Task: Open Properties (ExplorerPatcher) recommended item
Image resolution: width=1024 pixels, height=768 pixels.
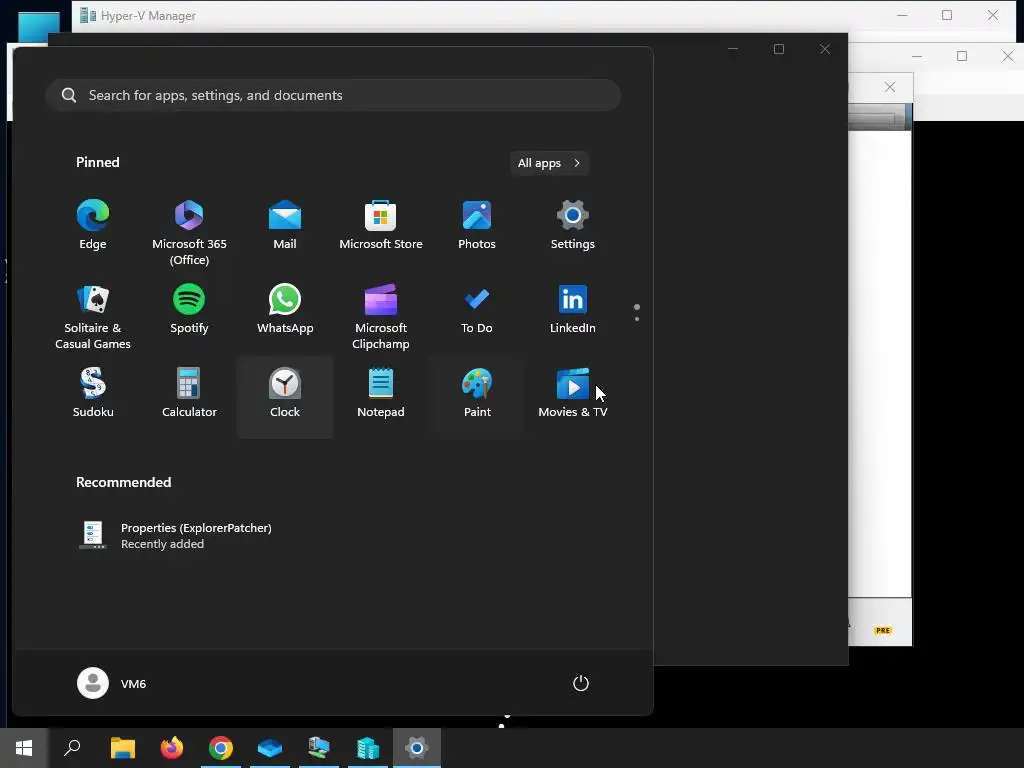Action: pyautogui.click(x=175, y=536)
